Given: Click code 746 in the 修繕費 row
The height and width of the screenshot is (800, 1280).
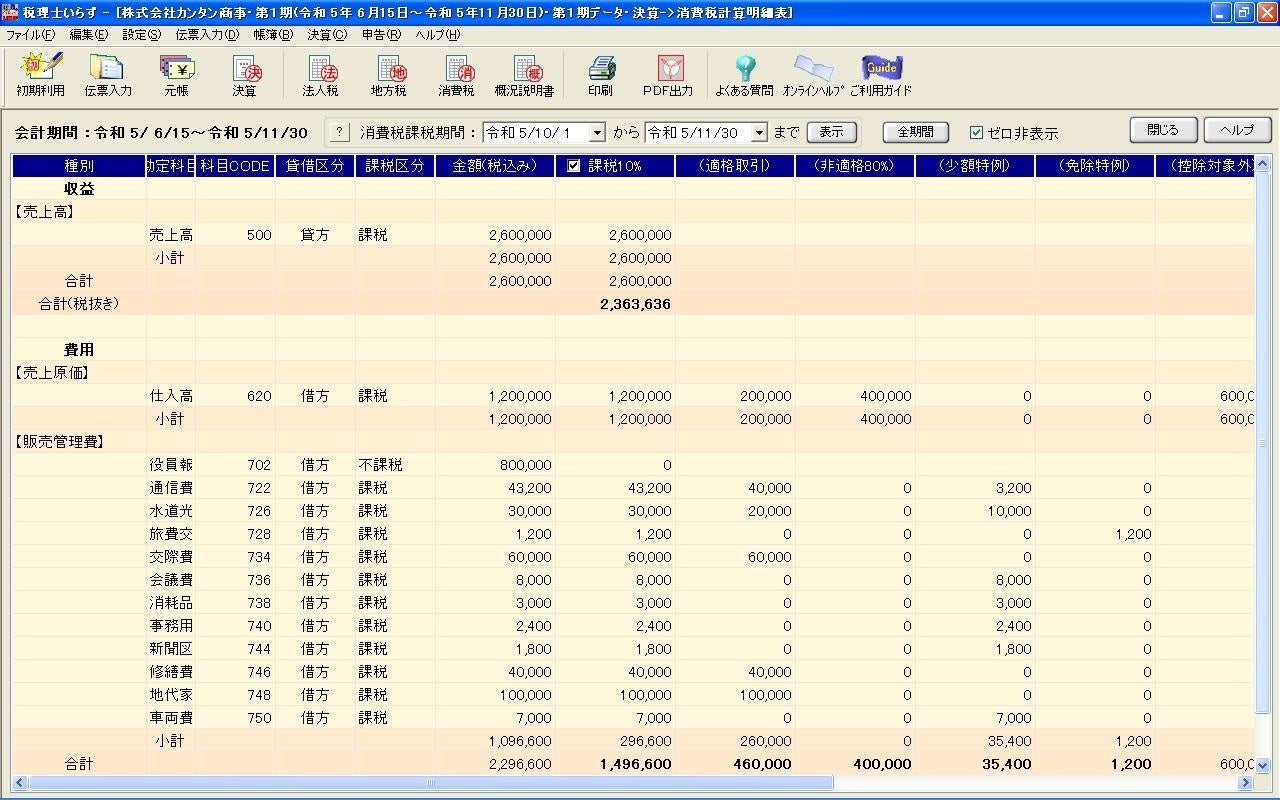Looking at the screenshot, I should (x=258, y=672).
